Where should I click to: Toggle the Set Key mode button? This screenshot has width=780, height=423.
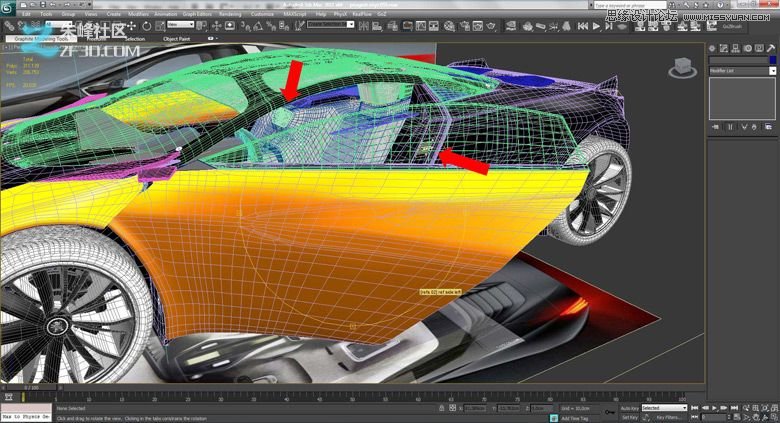tap(630, 418)
